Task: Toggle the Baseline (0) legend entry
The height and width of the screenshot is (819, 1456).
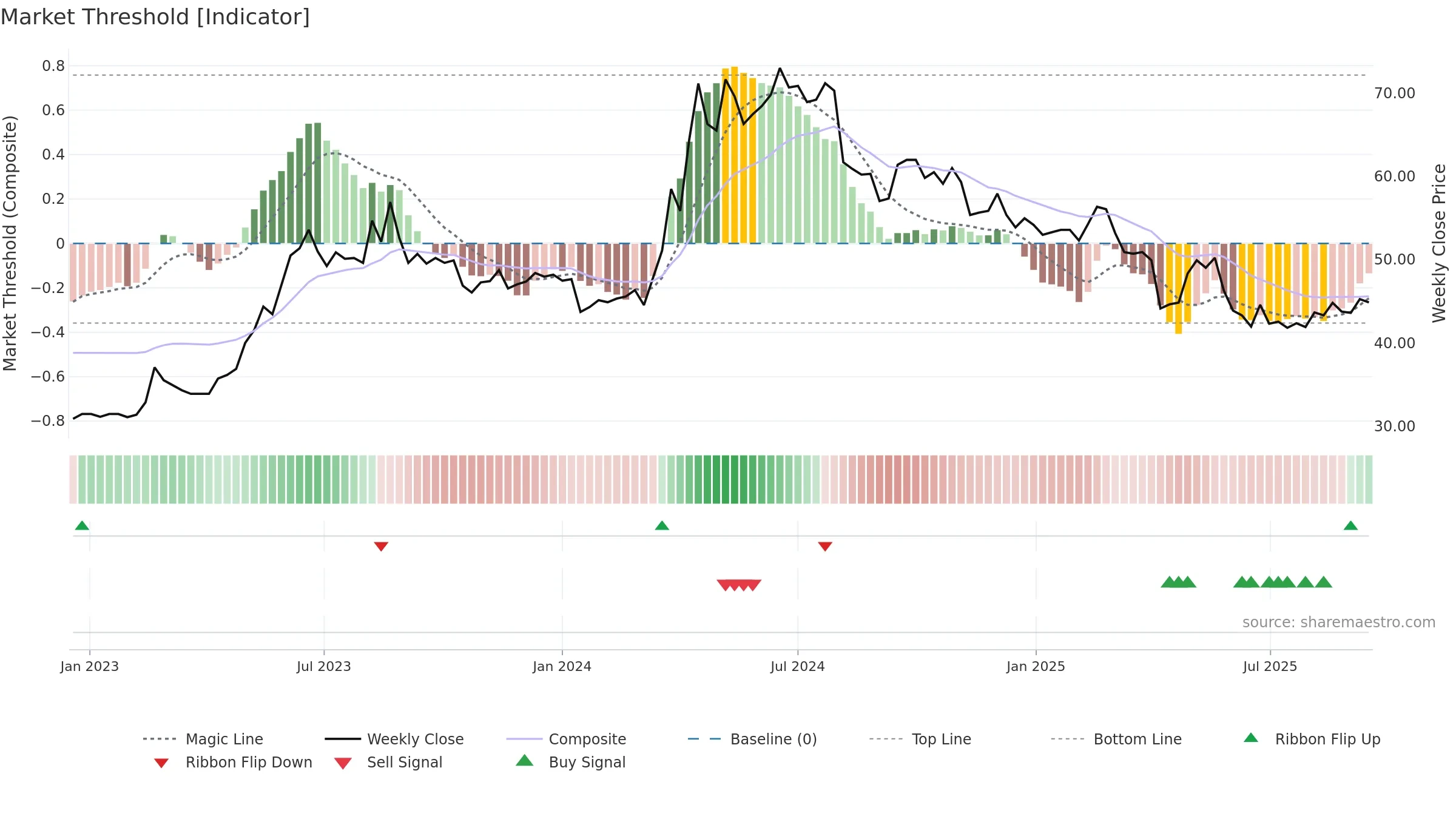Action: [752, 739]
